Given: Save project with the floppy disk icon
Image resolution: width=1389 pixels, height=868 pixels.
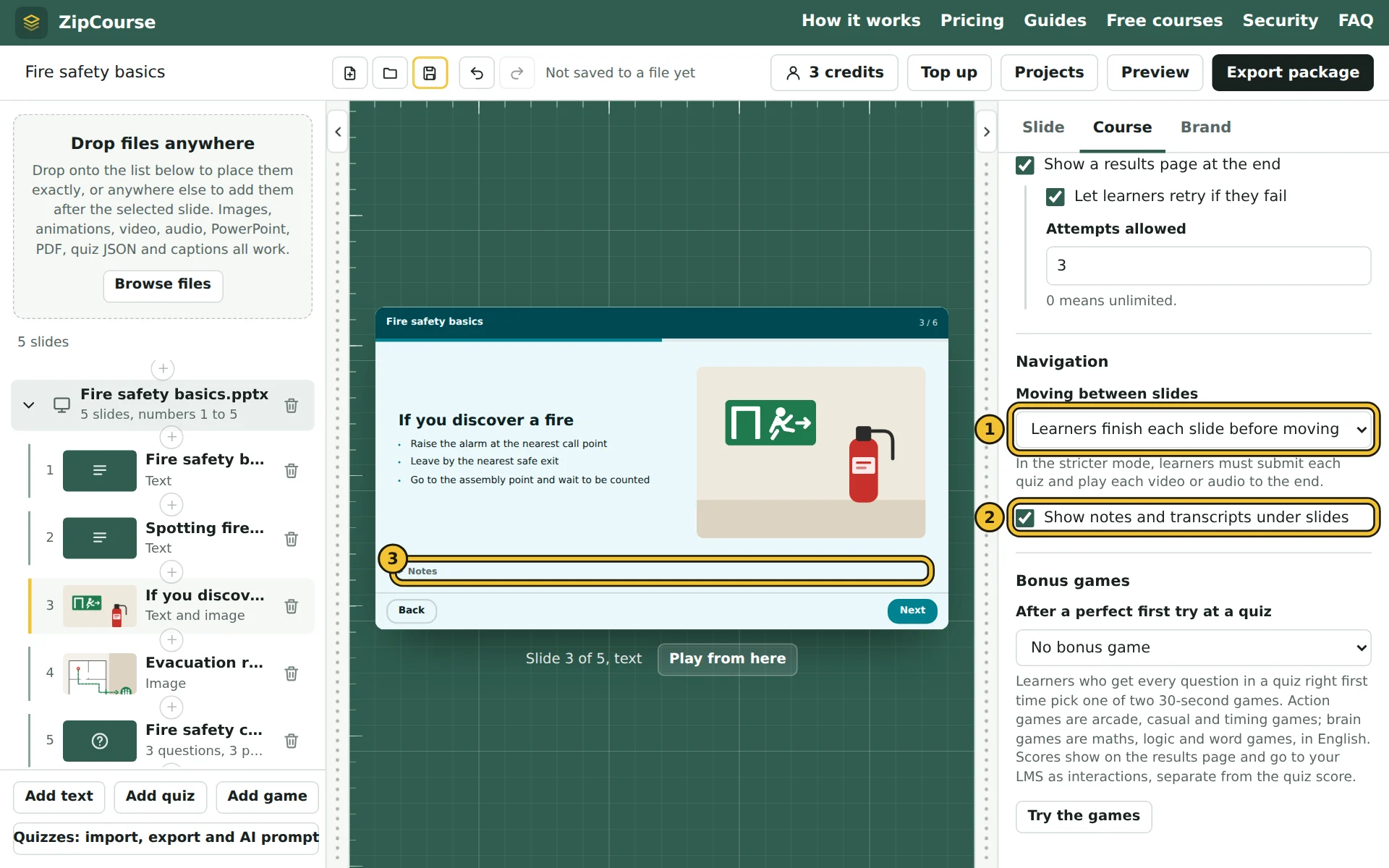Looking at the screenshot, I should point(430,73).
